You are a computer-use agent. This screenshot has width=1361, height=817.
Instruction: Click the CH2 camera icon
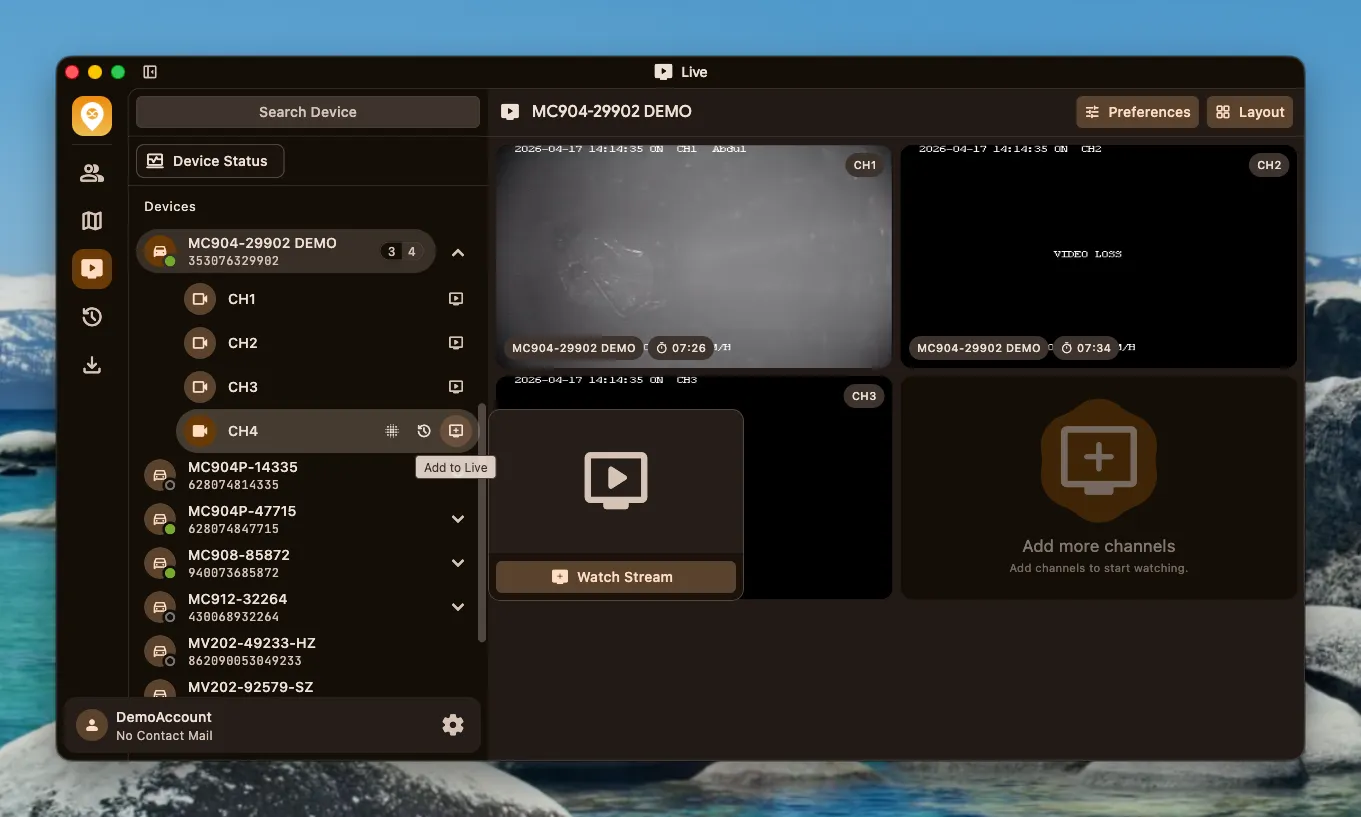coord(200,343)
